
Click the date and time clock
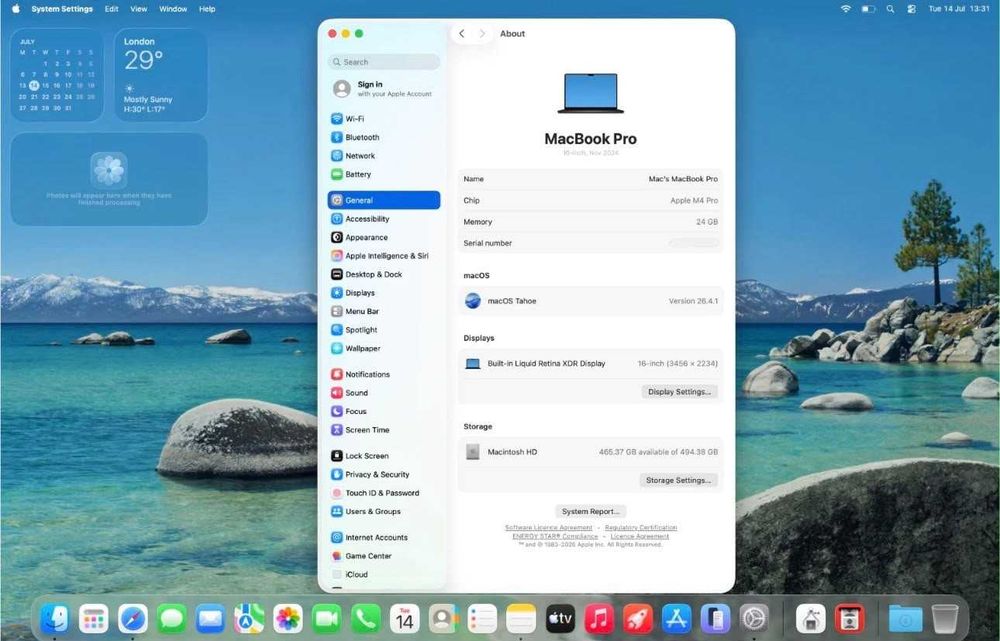[959, 9]
